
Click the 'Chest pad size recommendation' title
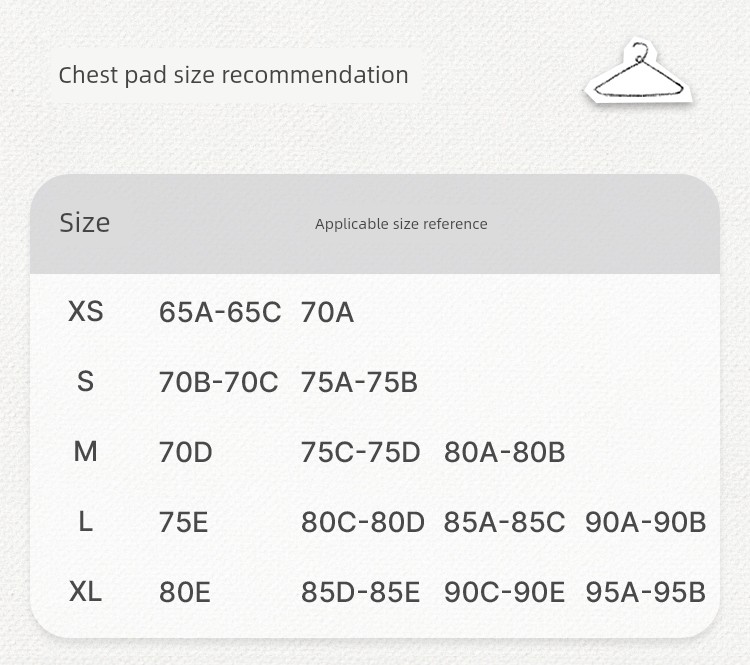233,75
